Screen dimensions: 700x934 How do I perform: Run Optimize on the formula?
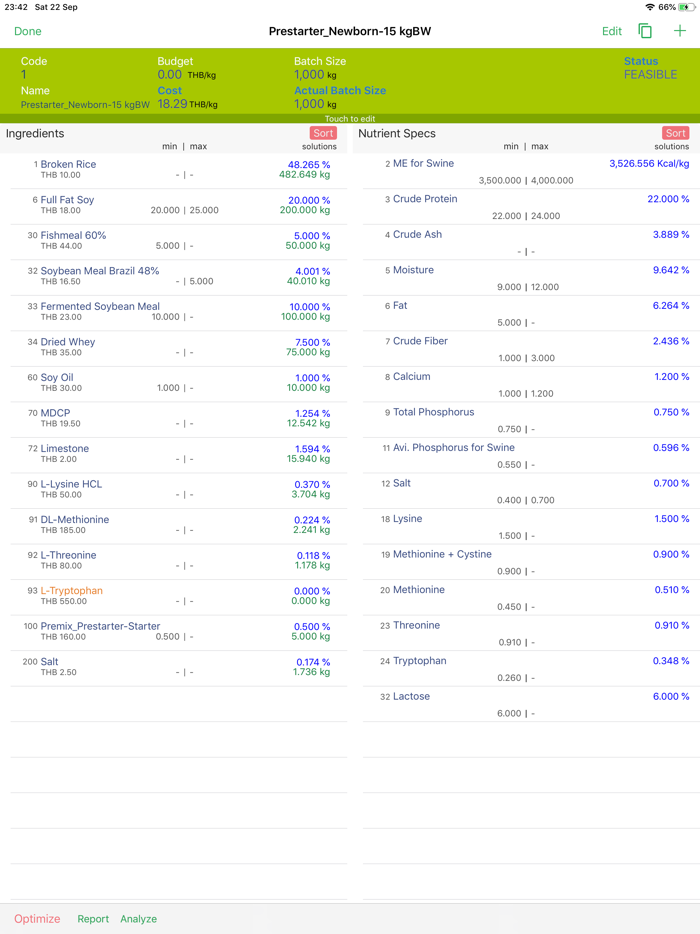pos(37,919)
